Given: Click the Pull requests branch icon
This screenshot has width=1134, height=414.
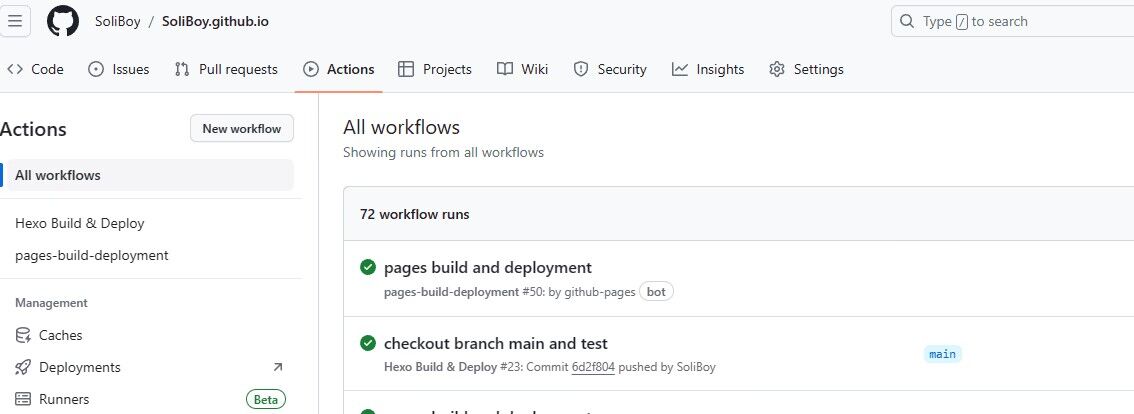Looking at the screenshot, I should 182,69.
